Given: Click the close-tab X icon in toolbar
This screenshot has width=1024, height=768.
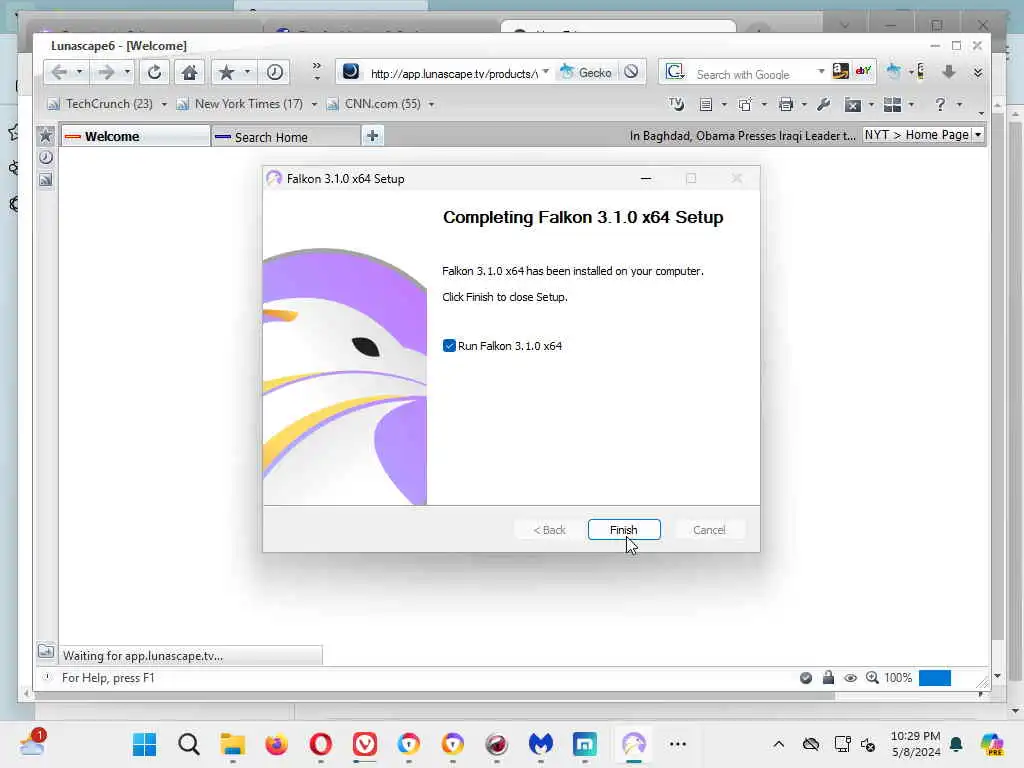Looking at the screenshot, I should tap(852, 104).
